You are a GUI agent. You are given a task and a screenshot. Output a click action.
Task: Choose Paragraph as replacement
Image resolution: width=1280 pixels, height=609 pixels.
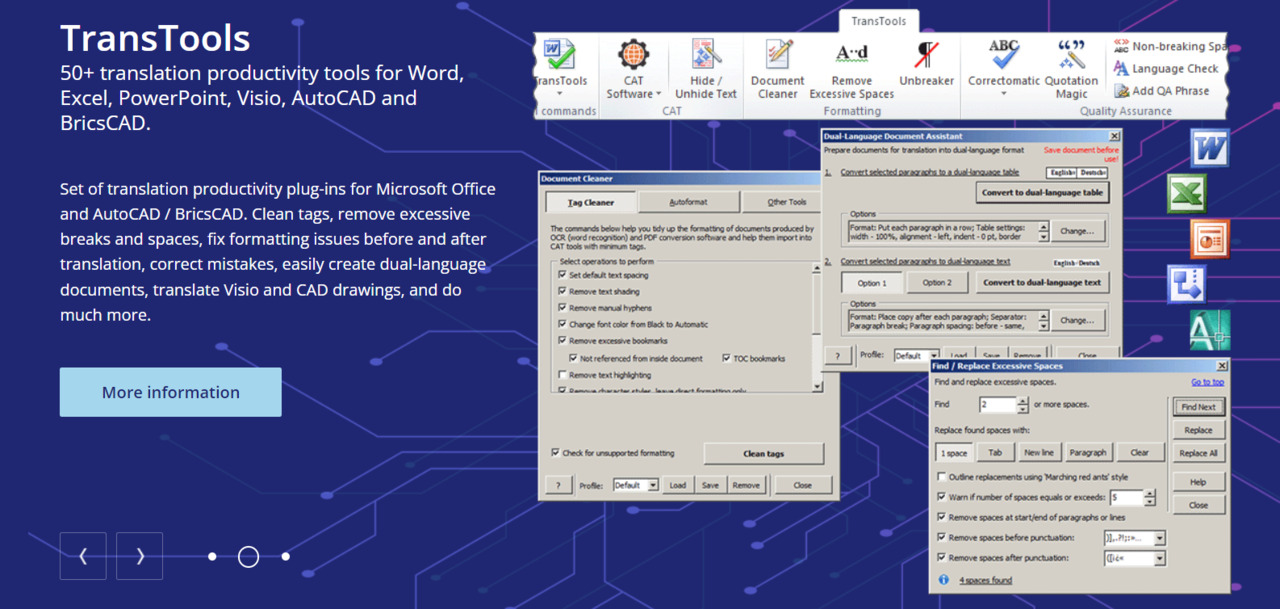pyautogui.click(x=1088, y=452)
